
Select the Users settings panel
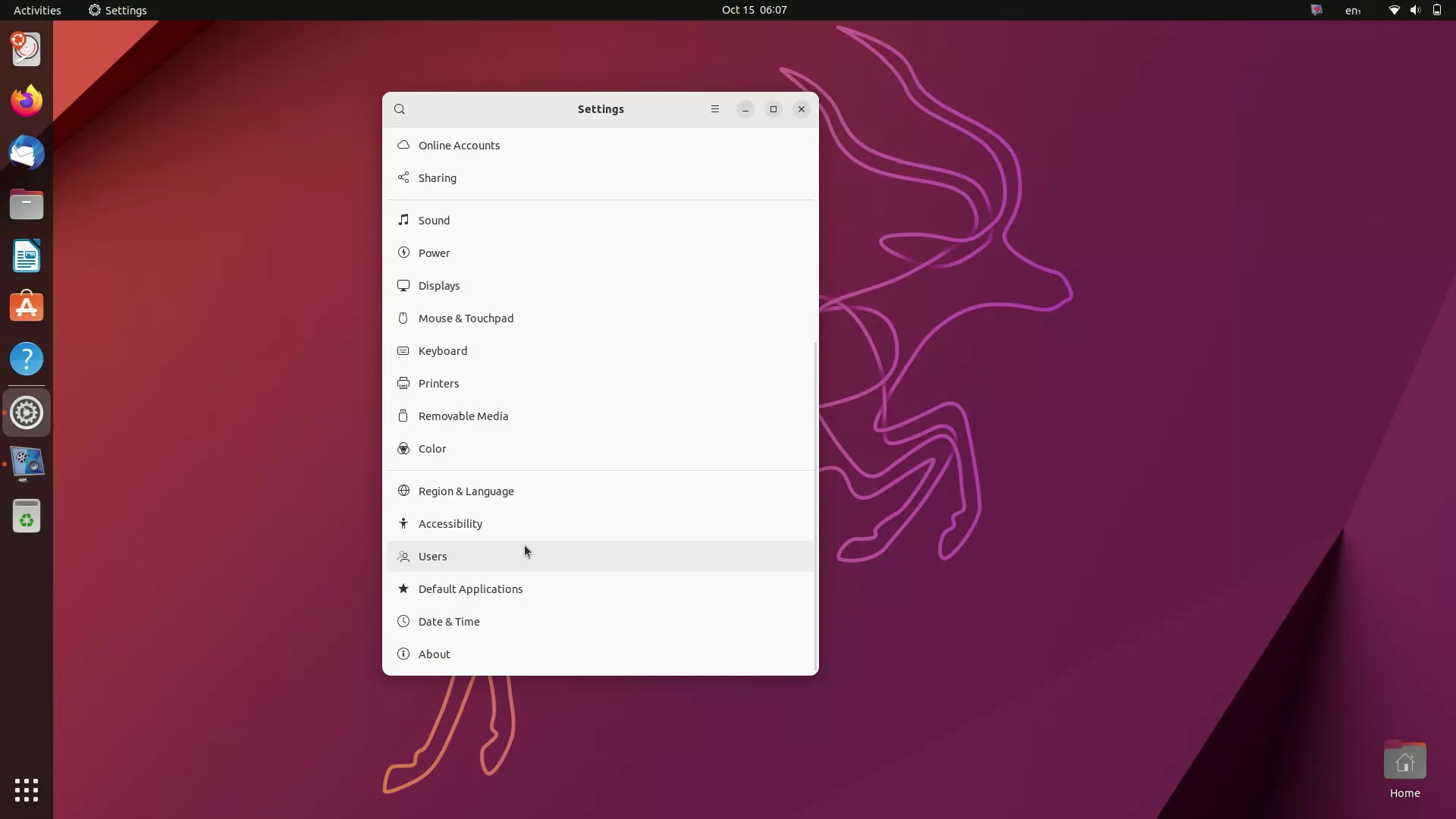[432, 556]
